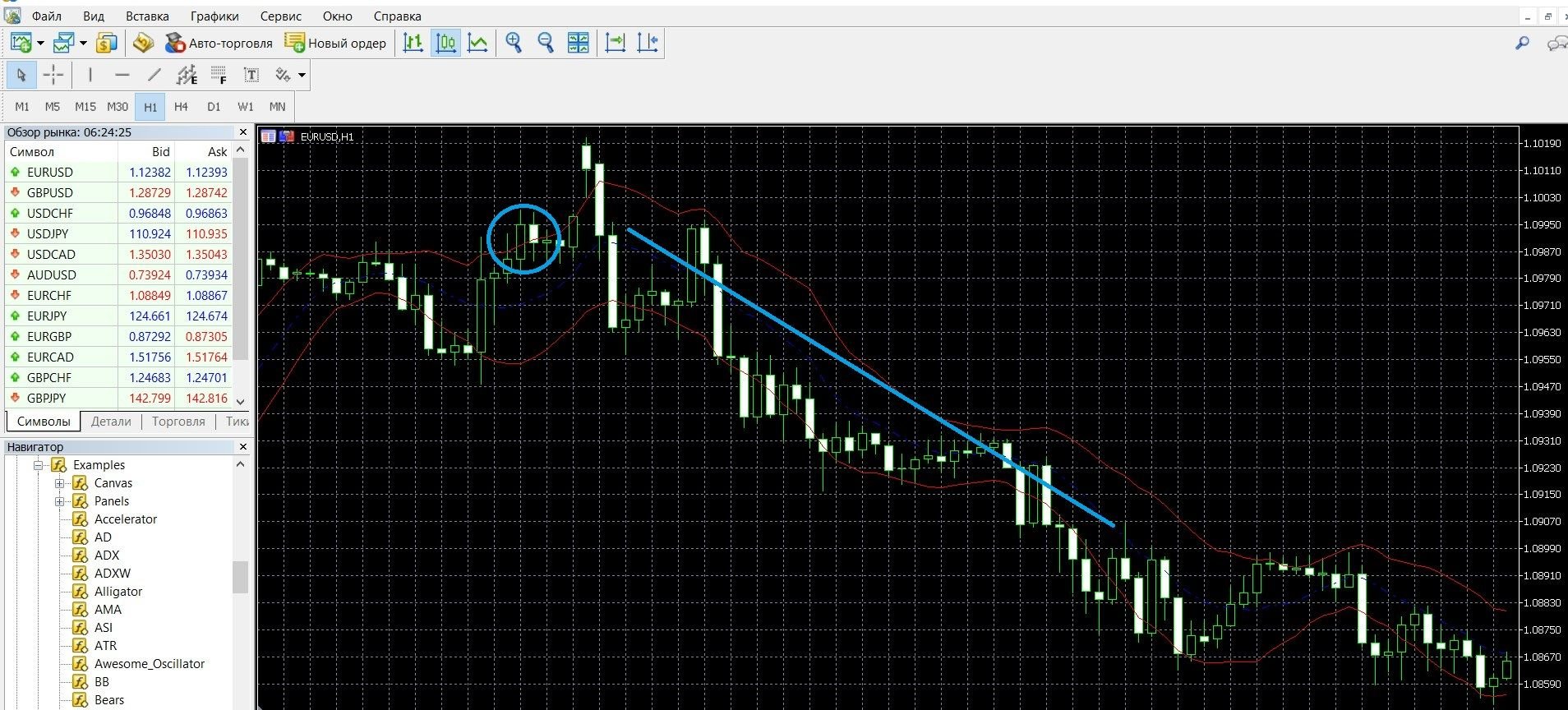Collapse the Examples folder in Navigator

click(39, 465)
